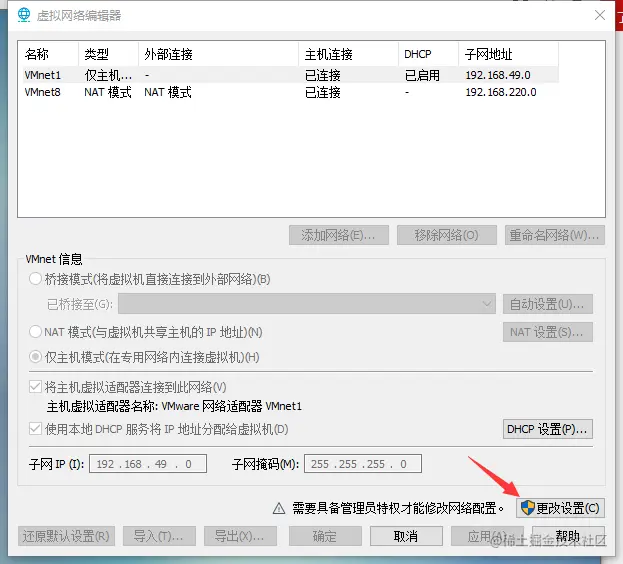
Task: Sort by the 主机连接 column header
Action: coord(348,54)
